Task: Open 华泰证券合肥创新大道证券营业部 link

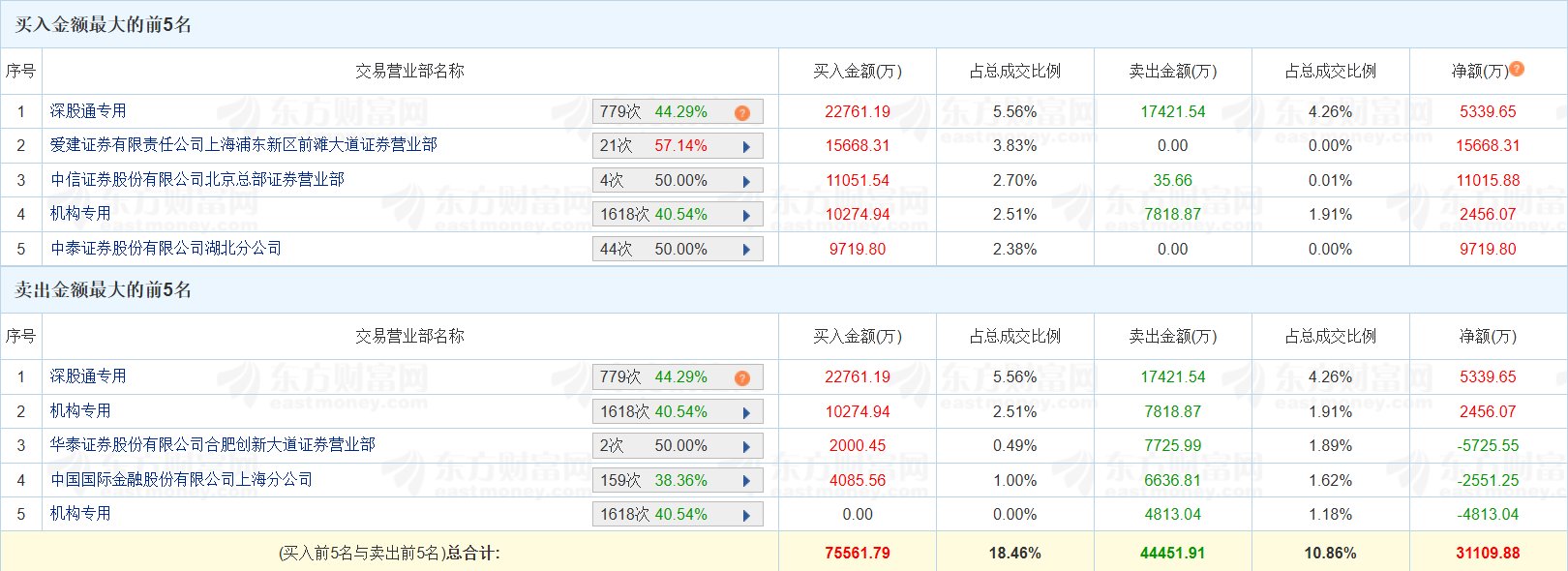Action: point(212,445)
